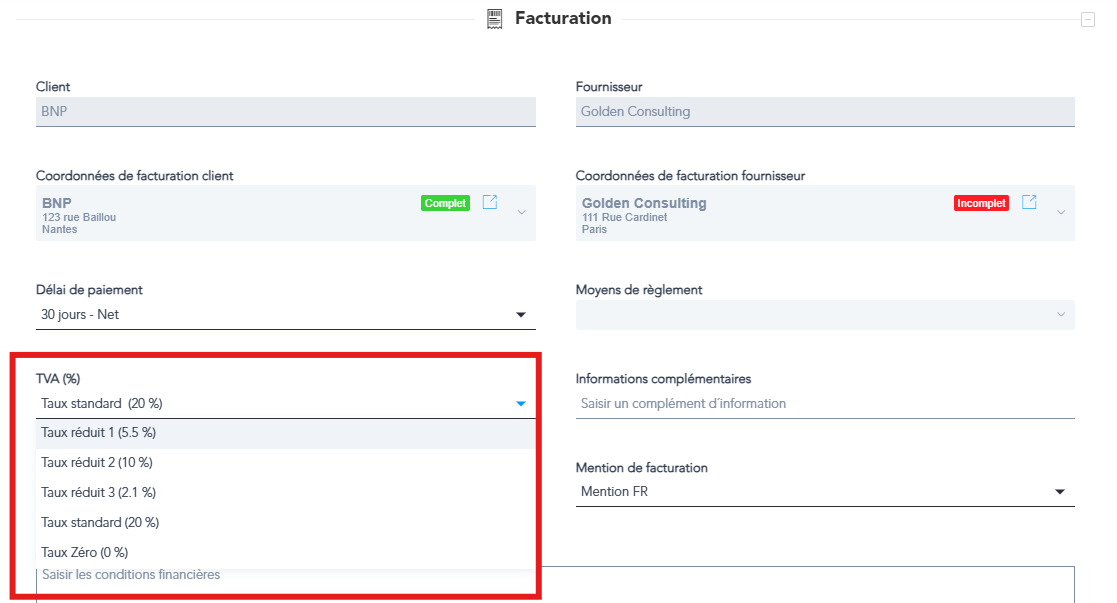Image resolution: width=1117 pixels, height=603 pixels.
Task: Expand supplier billing address chevron
Action: pos(1061,212)
